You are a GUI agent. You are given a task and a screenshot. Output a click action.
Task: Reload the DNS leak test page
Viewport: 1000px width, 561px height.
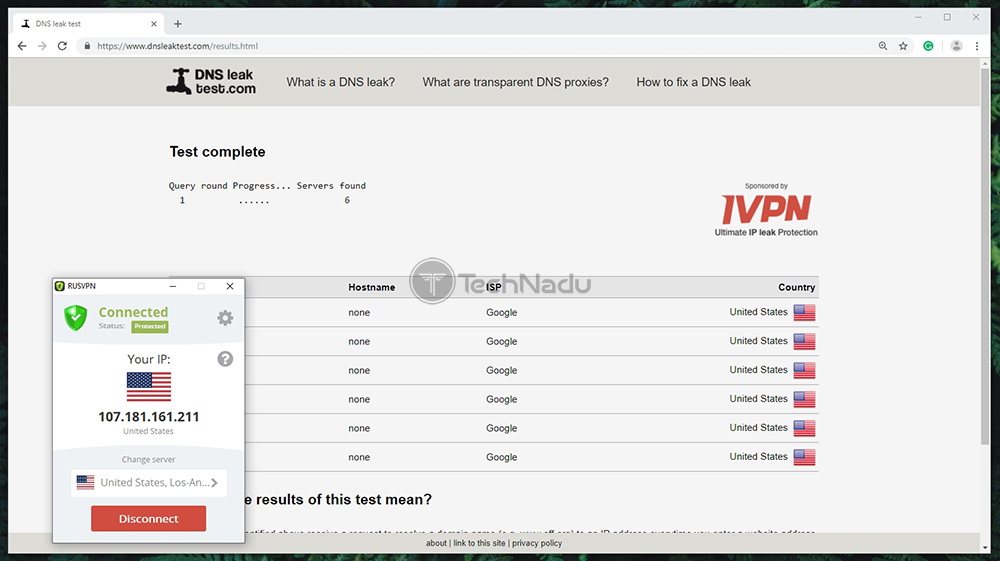pyautogui.click(x=62, y=46)
